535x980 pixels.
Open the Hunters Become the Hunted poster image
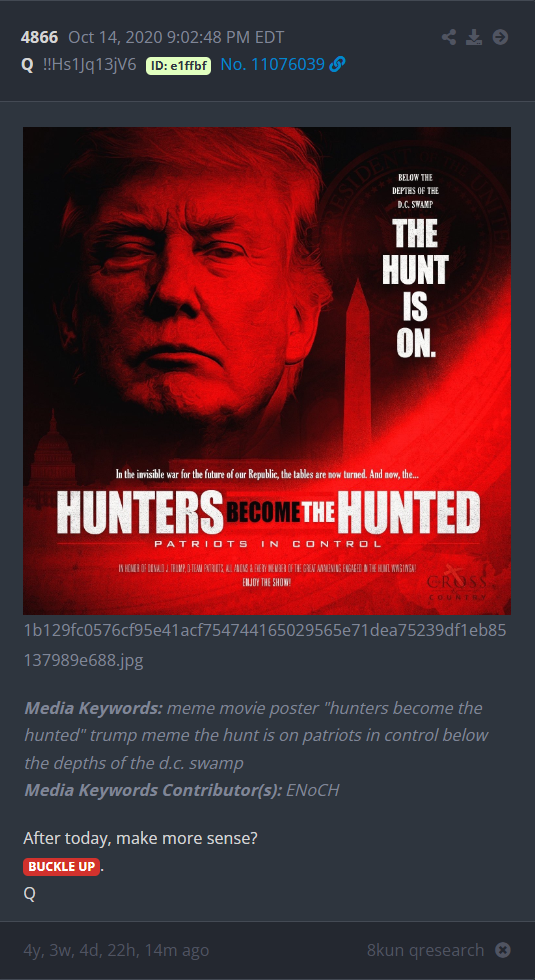(267, 371)
